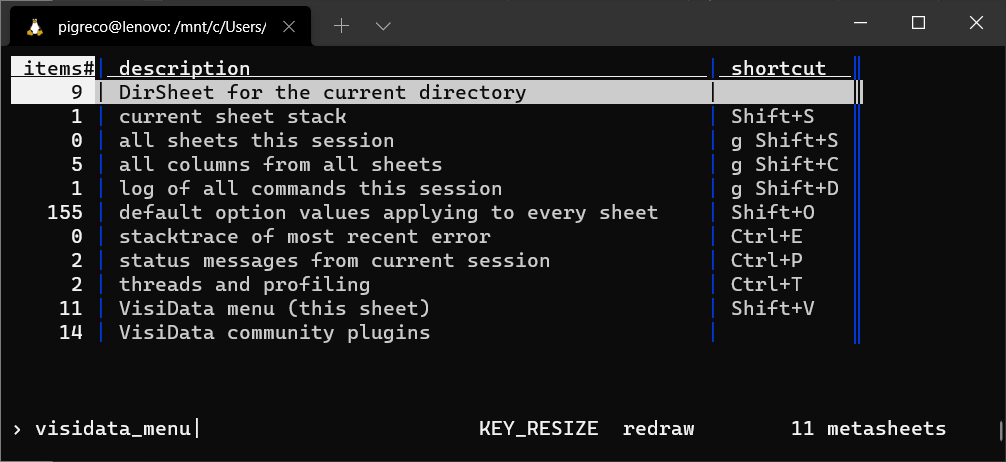This screenshot has height=462, width=1006.
Task: Select default option values row
Action: click(x=388, y=213)
